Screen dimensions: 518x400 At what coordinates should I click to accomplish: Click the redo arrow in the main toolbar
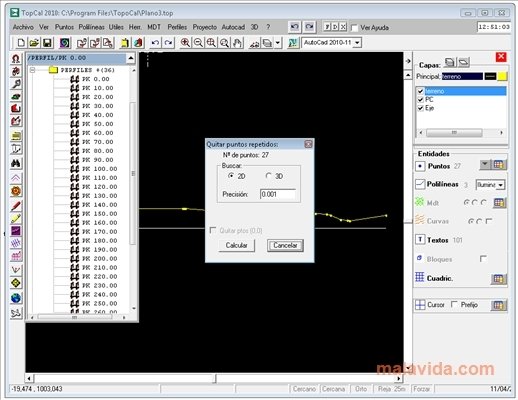[168, 43]
